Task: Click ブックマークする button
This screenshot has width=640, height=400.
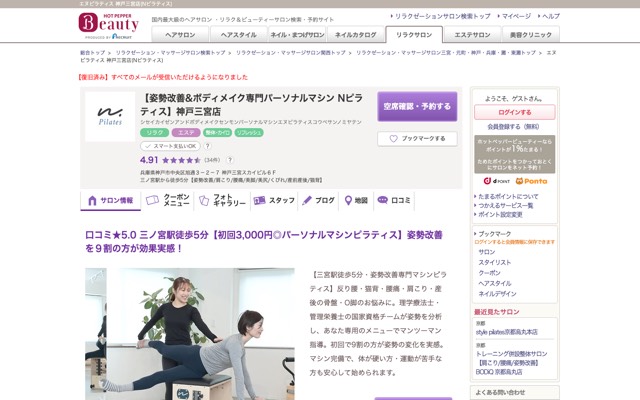Action: click(417, 139)
